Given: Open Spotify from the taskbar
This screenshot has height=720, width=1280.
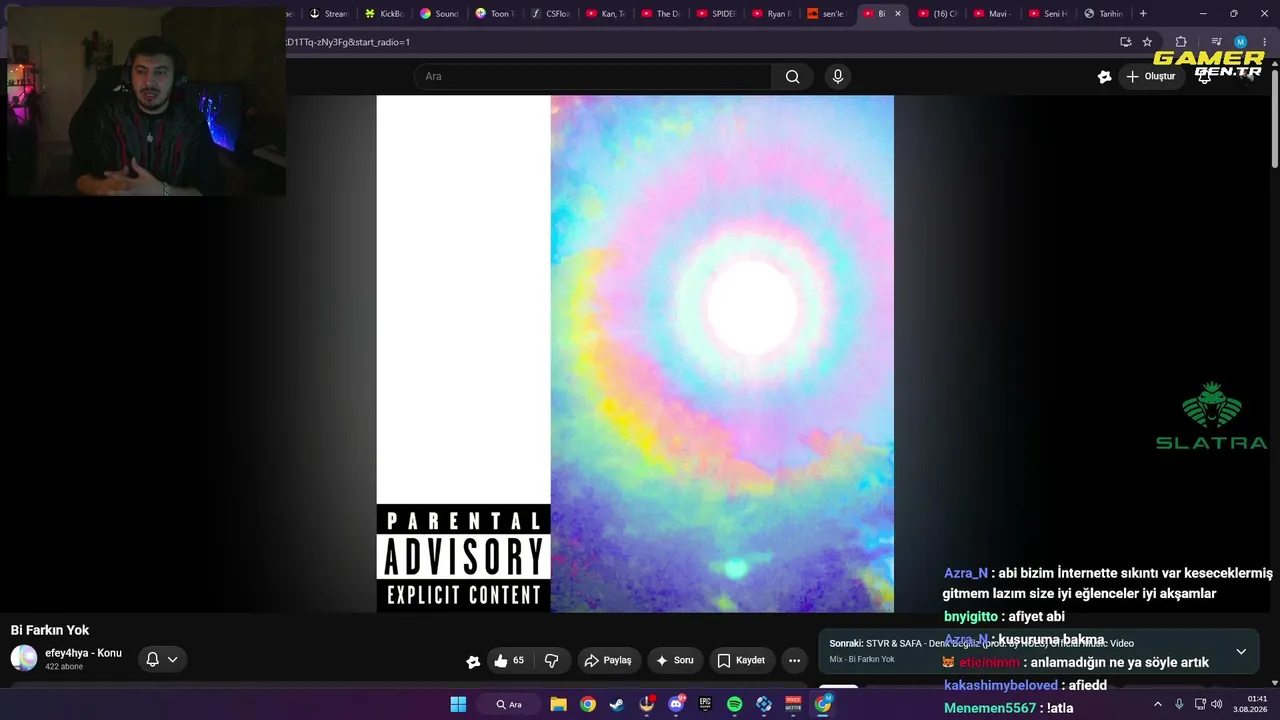Looking at the screenshot, I should click(x=734, y=704).
